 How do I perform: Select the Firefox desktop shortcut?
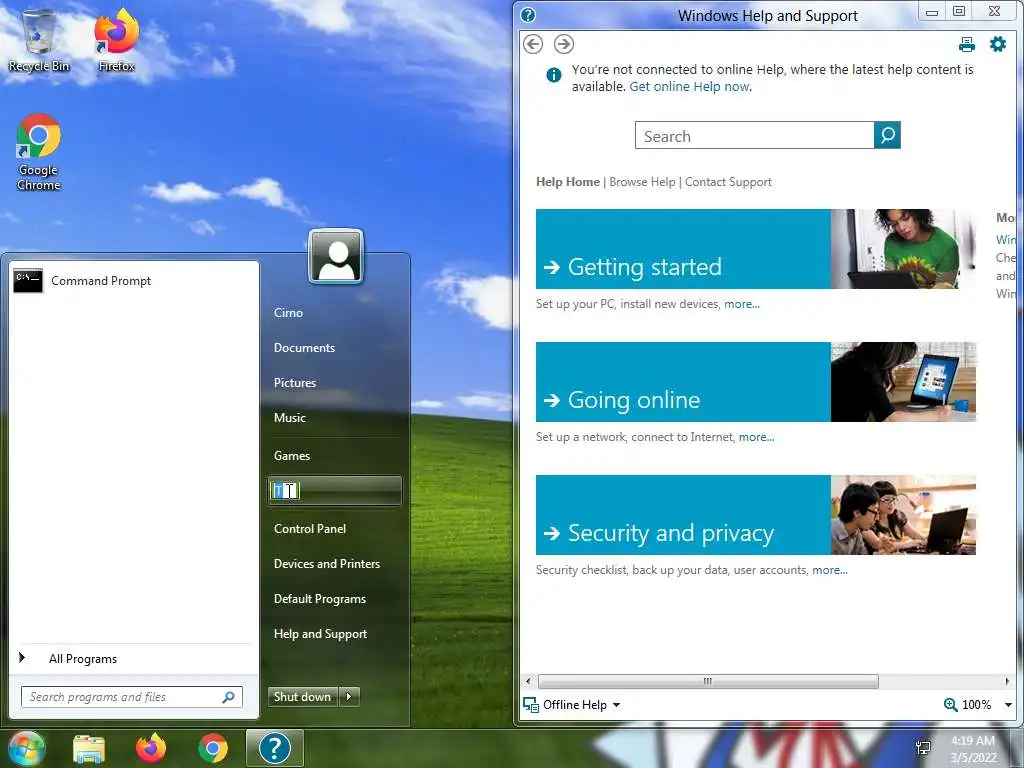(117, 40)
